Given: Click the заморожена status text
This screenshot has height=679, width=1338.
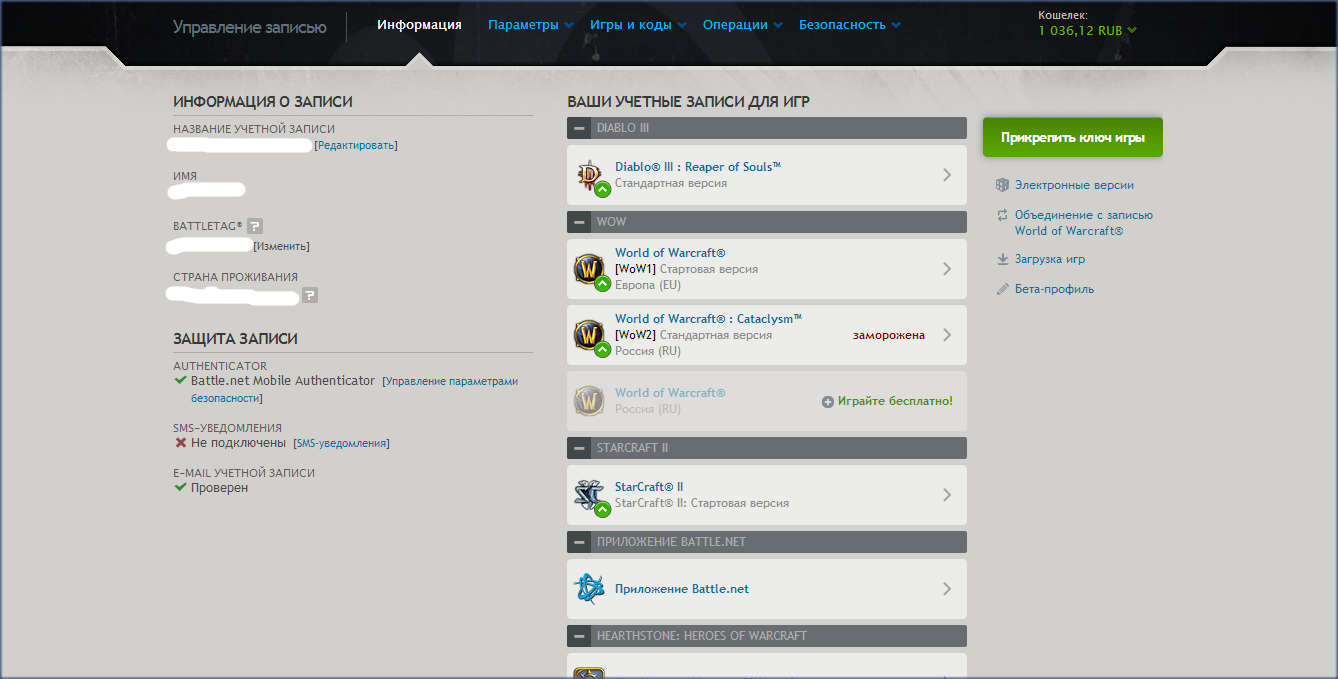Looking at the screenshot, I should tap(889, 335).
